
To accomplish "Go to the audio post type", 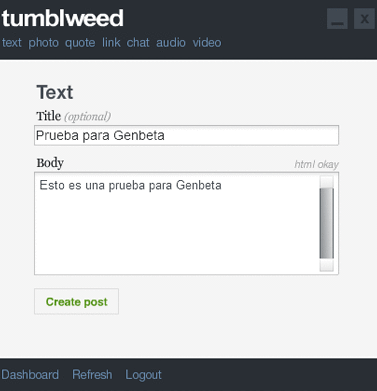I will click(x=171, y=43).
